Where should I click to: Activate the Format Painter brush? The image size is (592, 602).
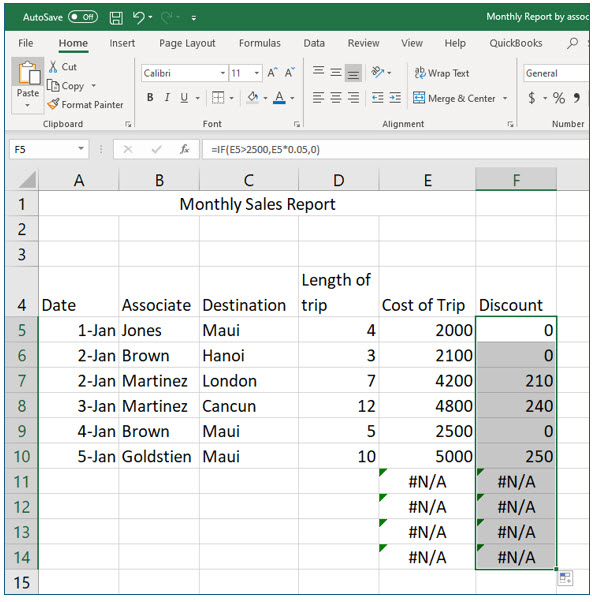(53, 104)
